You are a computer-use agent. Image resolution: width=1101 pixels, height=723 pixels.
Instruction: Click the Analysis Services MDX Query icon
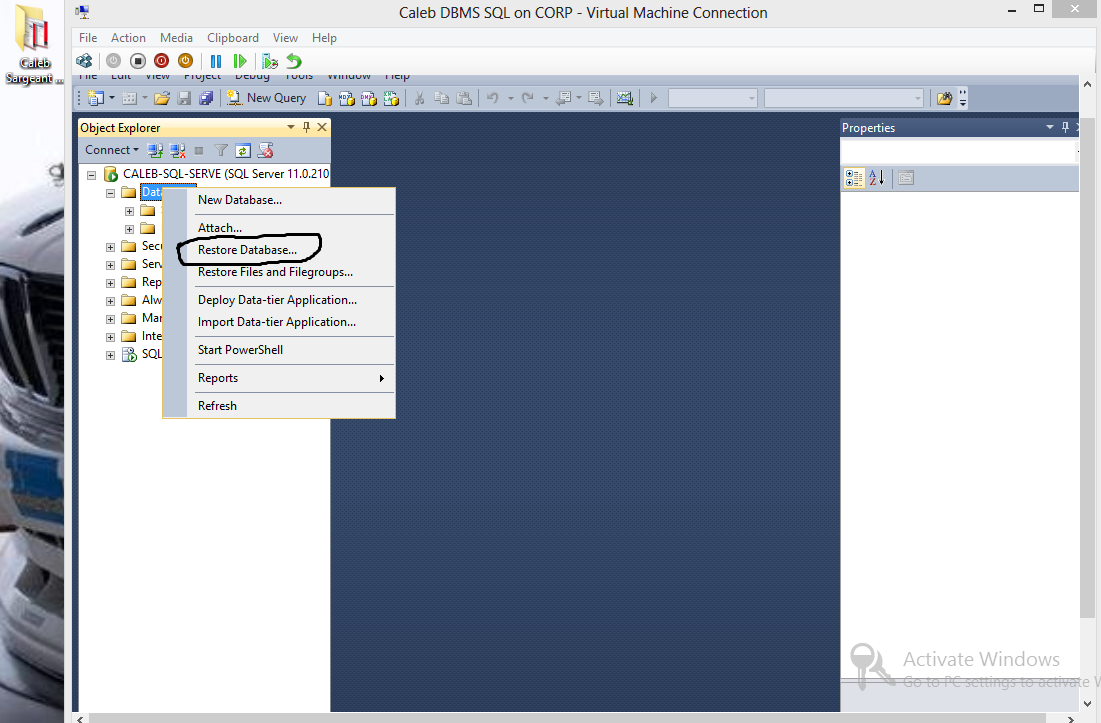pos(347,98)
